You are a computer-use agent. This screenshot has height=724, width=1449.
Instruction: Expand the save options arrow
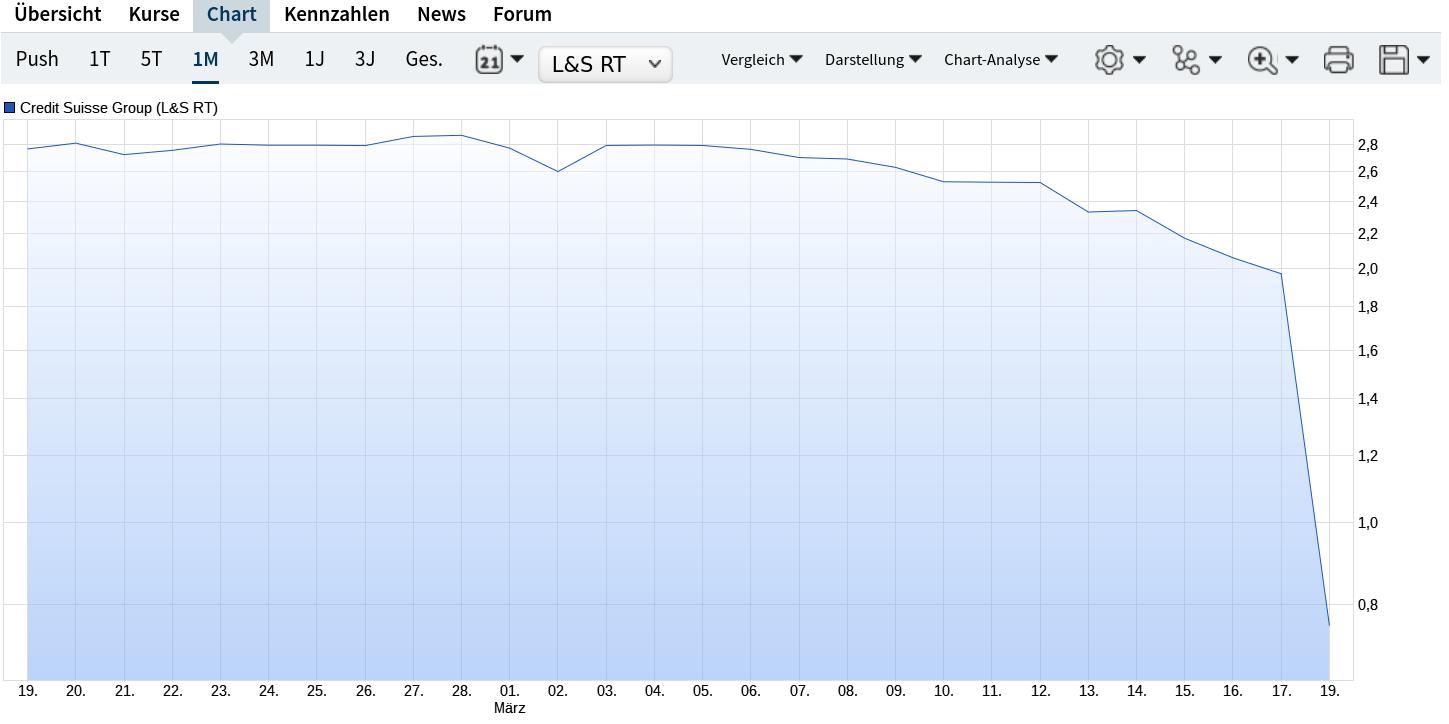pyautogui.click(x=1424, y=60)
